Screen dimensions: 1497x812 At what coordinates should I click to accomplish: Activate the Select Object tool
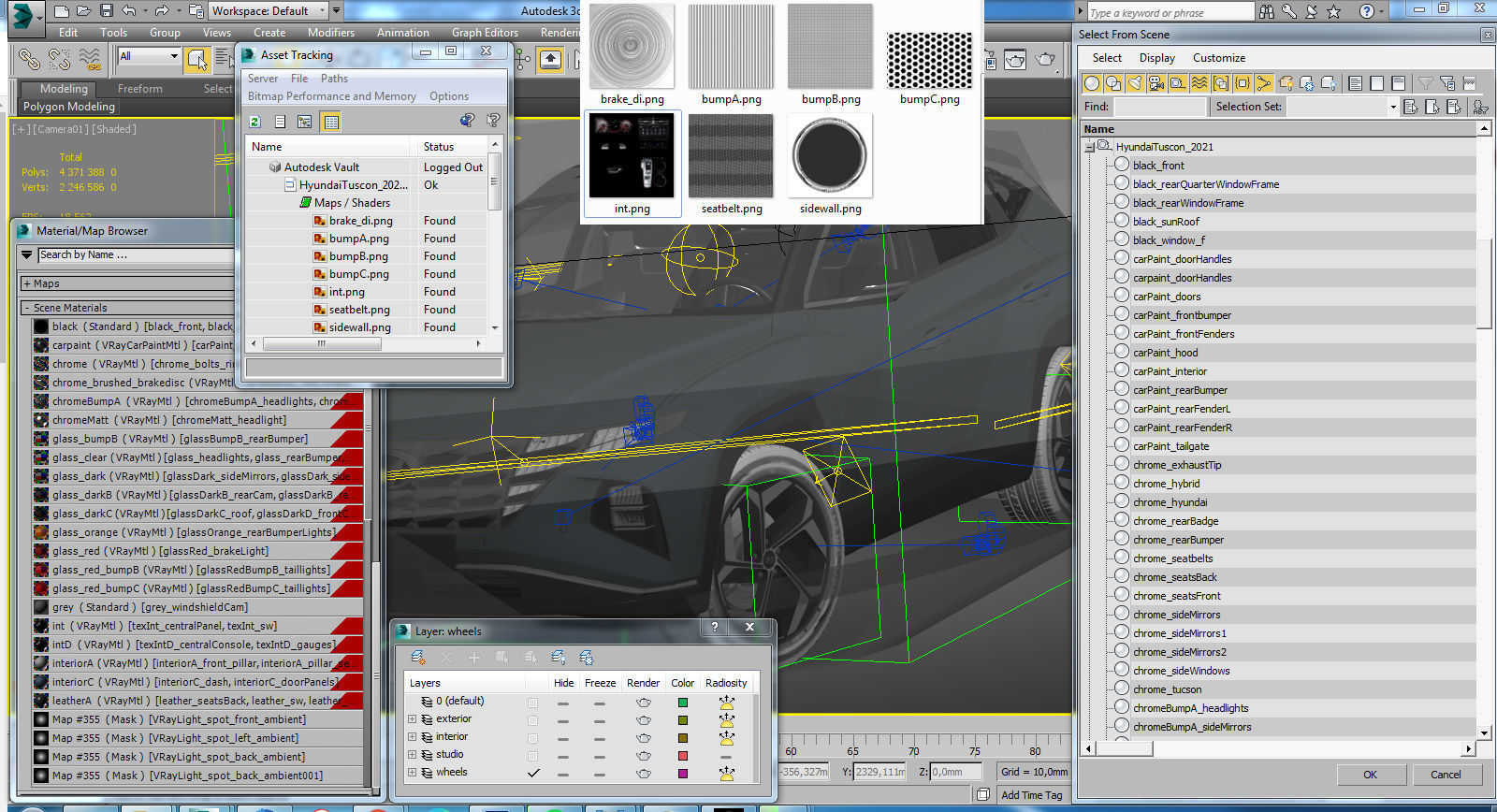[x=196, y=60]
